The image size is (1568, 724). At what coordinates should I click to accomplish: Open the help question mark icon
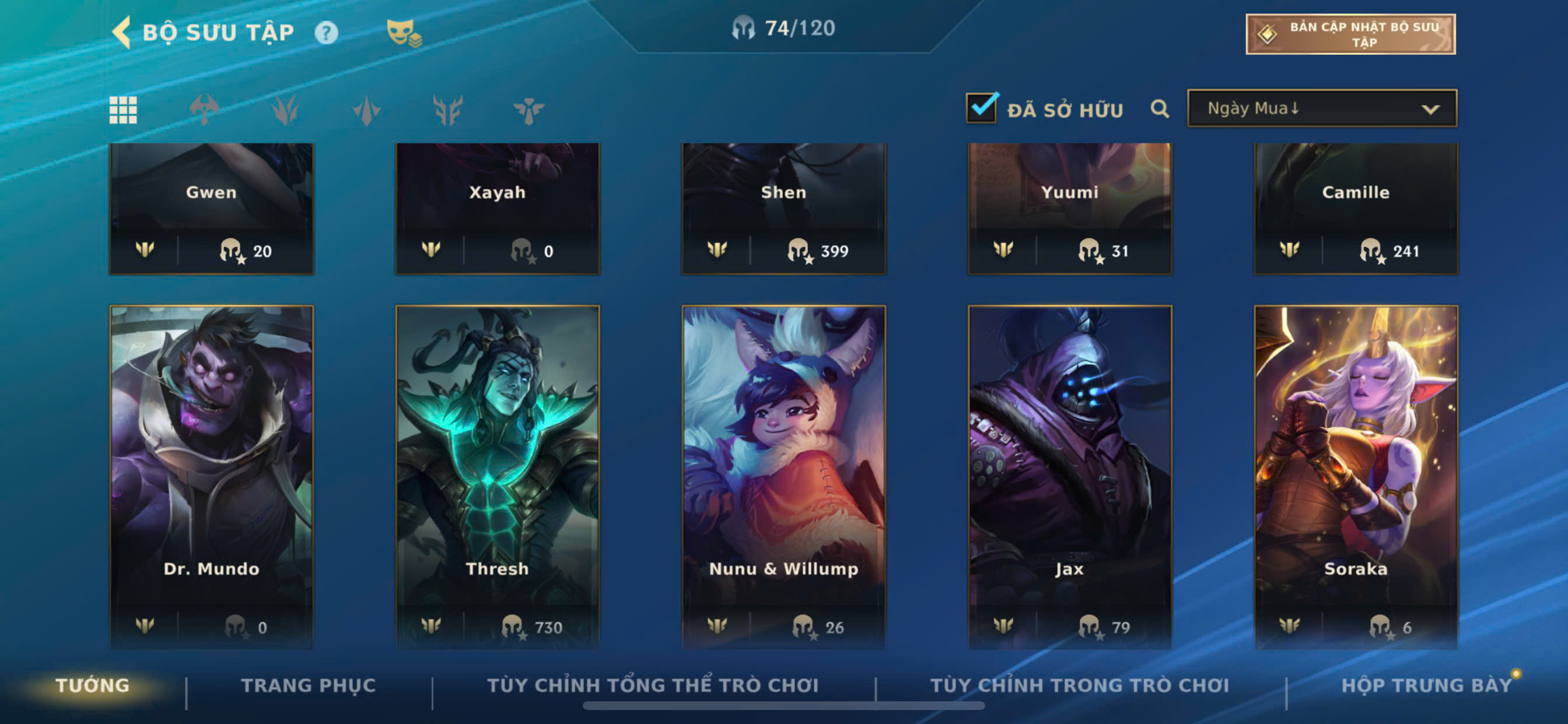pyautogui.click(x=326, y=32)
